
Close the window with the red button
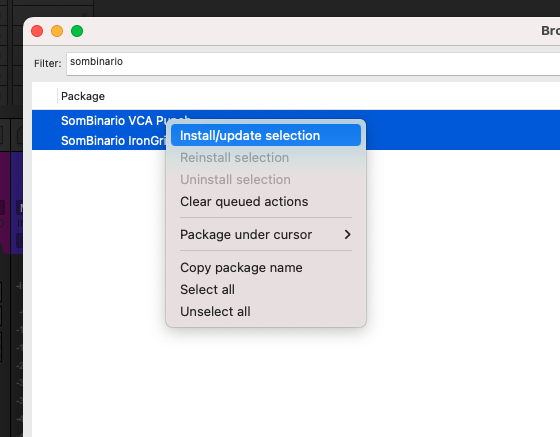(x=37, y=31)
